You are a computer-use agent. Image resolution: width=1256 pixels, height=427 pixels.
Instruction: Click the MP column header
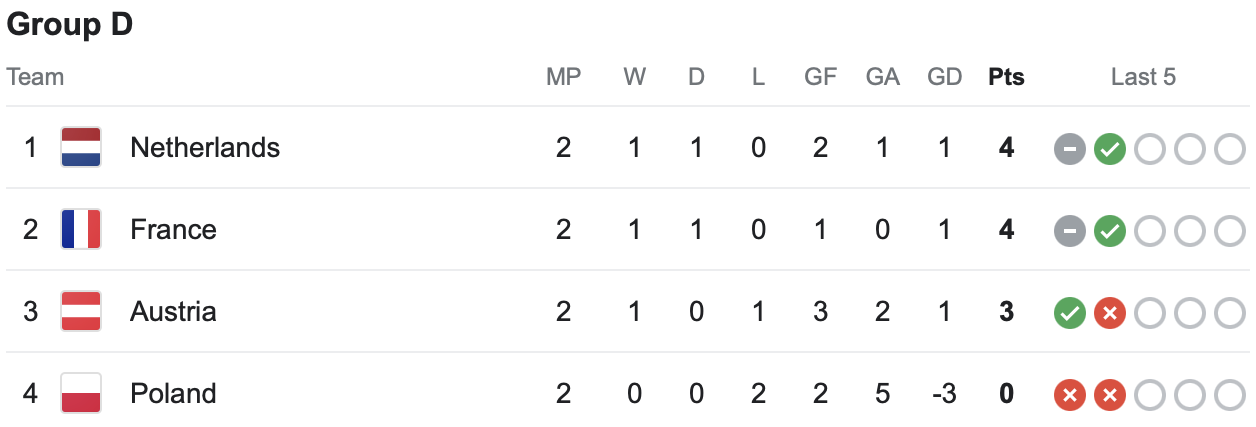point(564,77)
